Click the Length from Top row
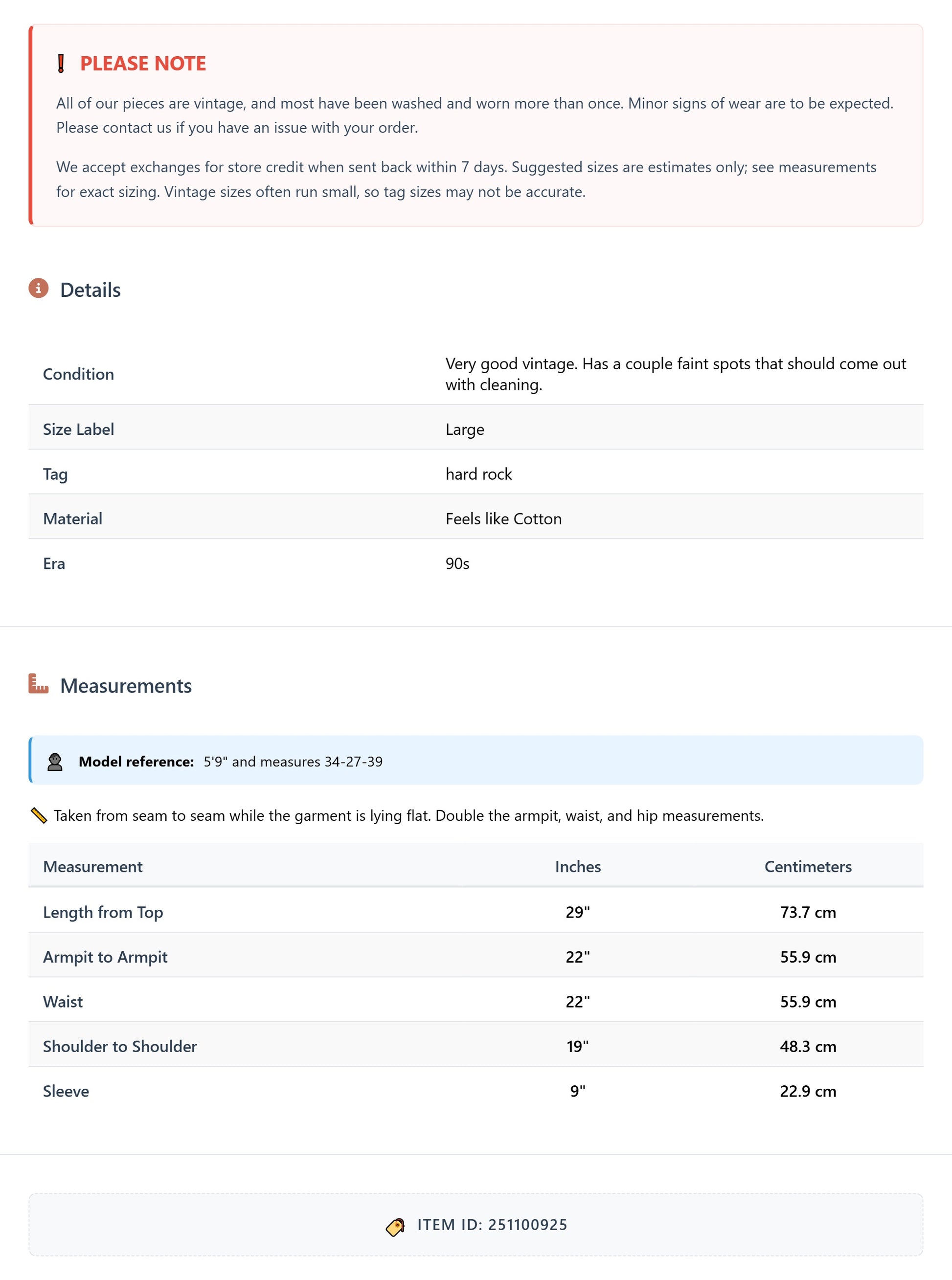Viewport: 952px width, 1280px height. [x=103, y=913]
